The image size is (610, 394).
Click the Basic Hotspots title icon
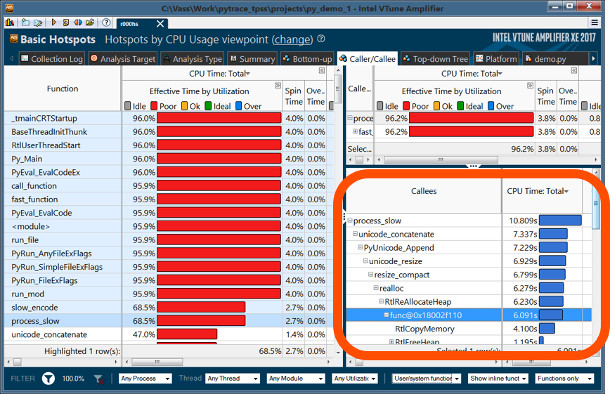click(14, 39)
